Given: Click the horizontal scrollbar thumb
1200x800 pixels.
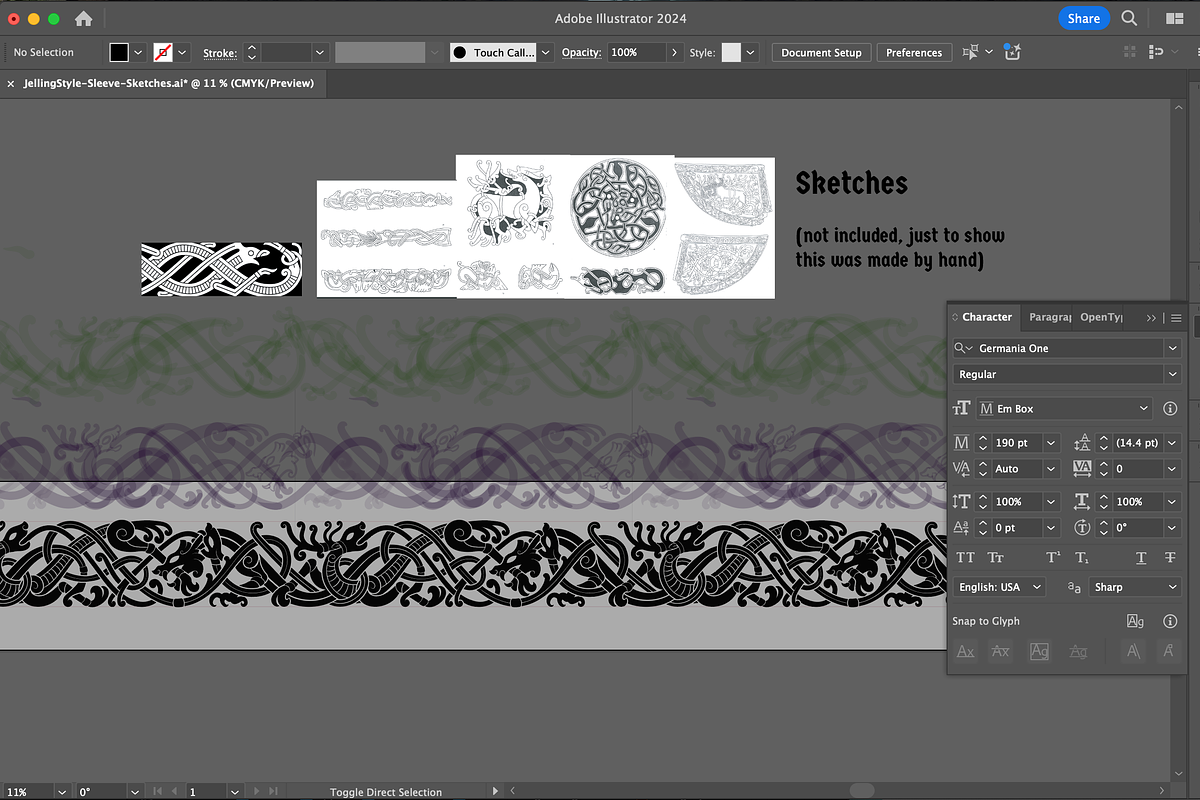Looking at the screenshot, I should tap(861, 791).
